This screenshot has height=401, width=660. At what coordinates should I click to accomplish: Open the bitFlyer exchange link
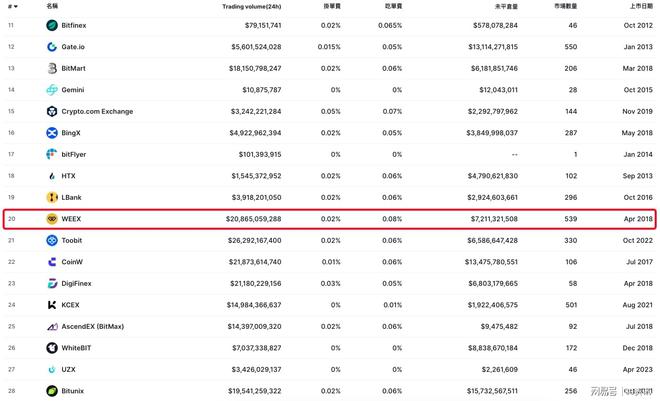pyautogui.click(x=74, y=154)
